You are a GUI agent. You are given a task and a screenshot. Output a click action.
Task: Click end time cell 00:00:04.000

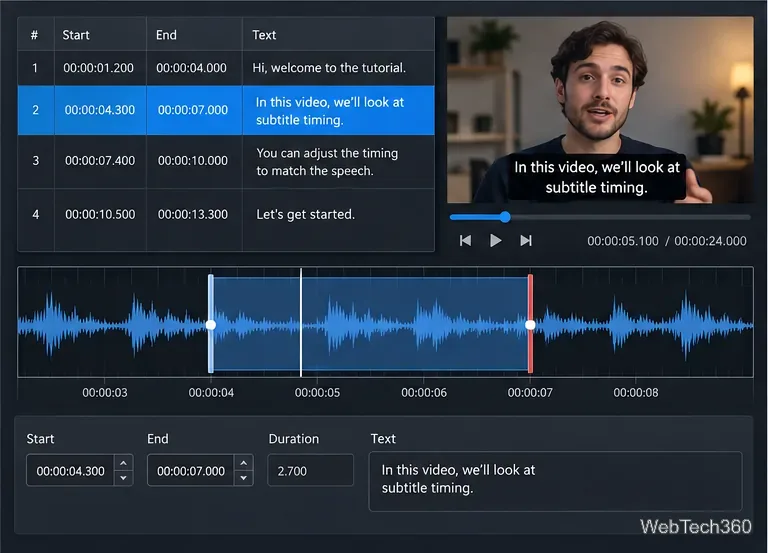click(192, 68)
